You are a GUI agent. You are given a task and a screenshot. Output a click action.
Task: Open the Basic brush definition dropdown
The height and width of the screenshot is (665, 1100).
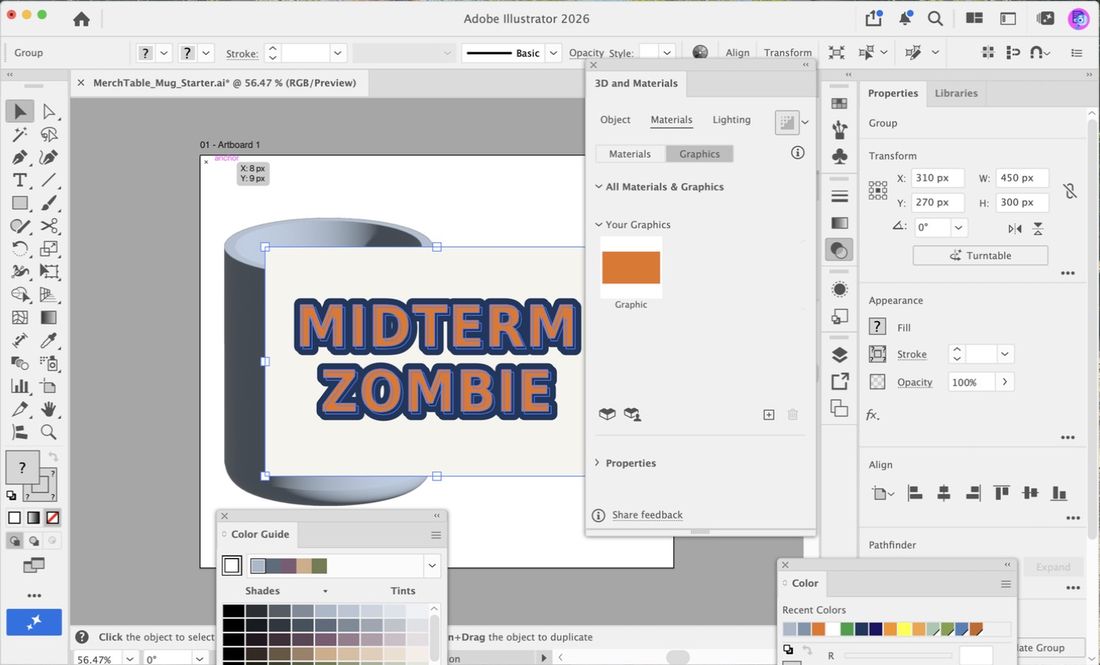pos(554,53)
